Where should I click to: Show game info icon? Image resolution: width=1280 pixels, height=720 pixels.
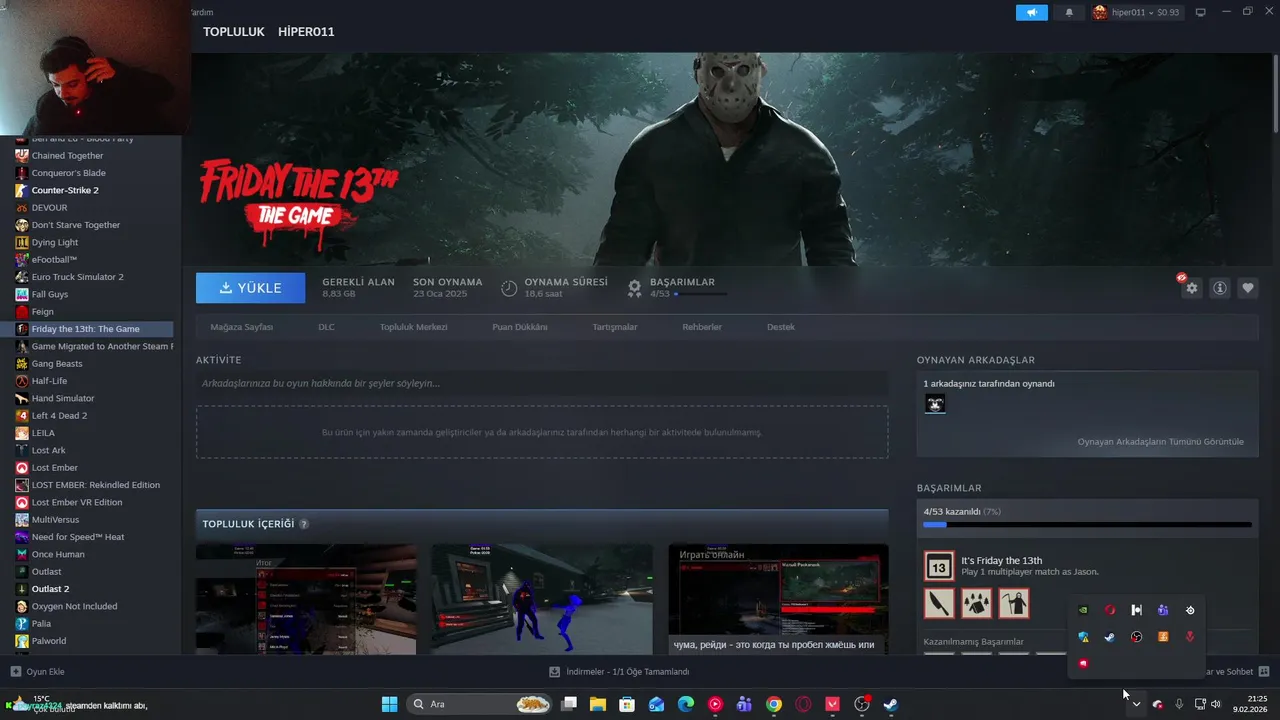[x=1220, y=288]
